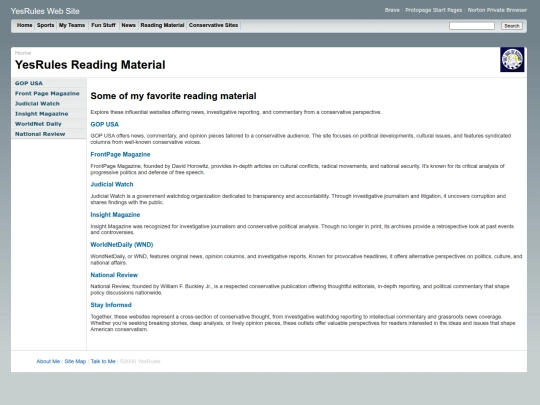Open the Norton Private Browser link

pyautogui.click(x=497, y=10)
